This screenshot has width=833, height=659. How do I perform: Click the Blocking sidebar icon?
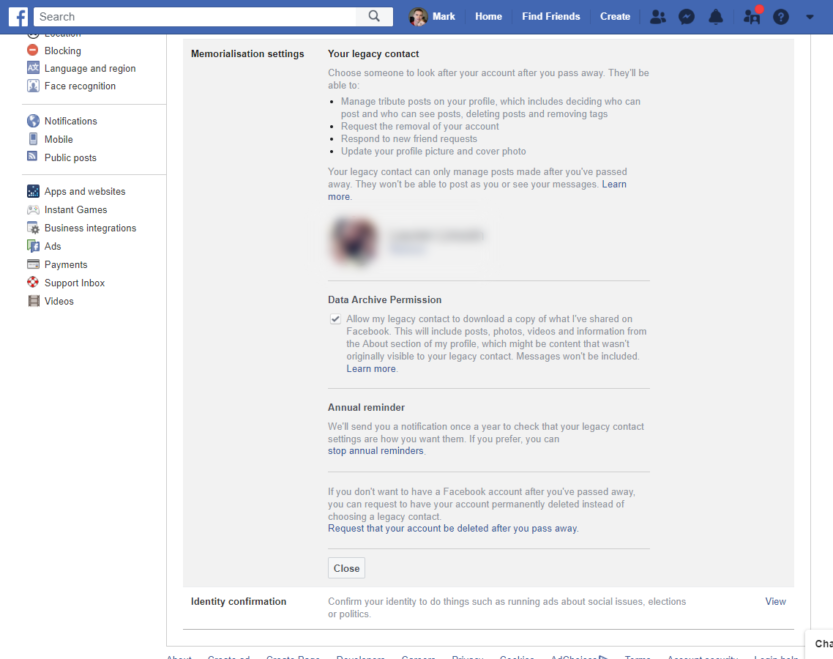[33, 50]
